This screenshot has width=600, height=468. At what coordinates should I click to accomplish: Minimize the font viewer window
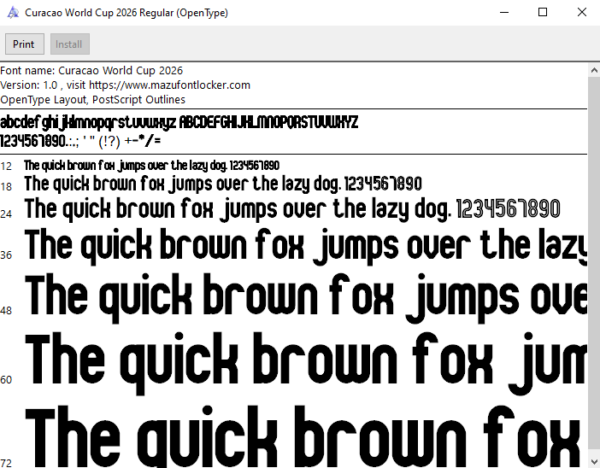[x=504, y=12]
